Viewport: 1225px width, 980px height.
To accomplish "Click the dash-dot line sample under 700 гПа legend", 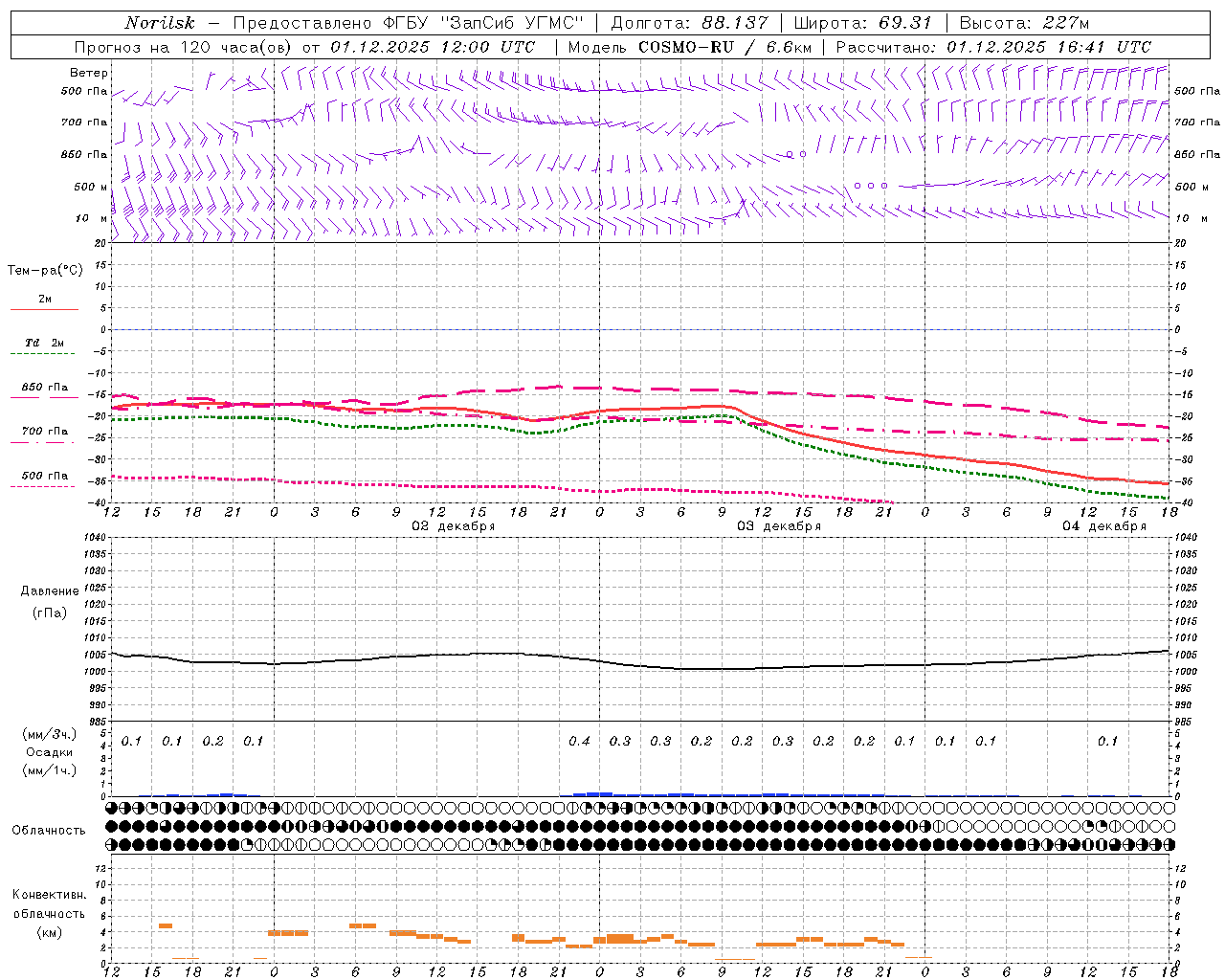I will [x=44, y=443].
